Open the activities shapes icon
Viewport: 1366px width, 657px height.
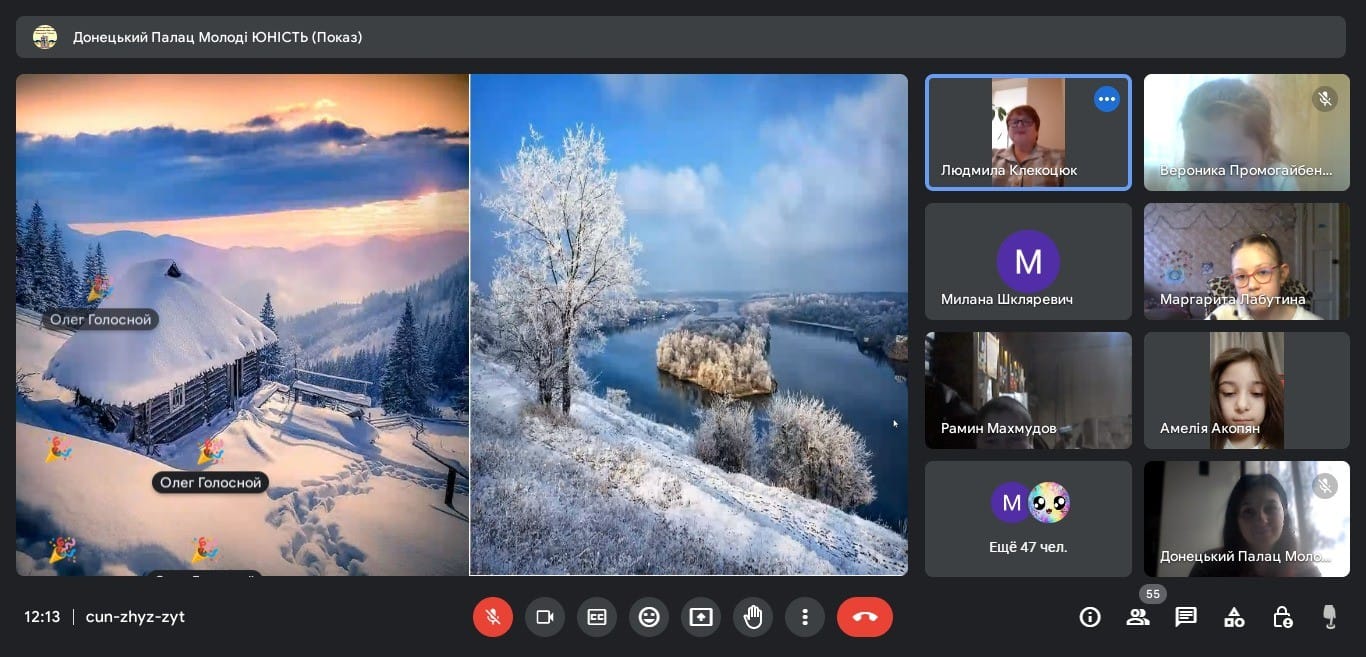[x=1234, y=617]
